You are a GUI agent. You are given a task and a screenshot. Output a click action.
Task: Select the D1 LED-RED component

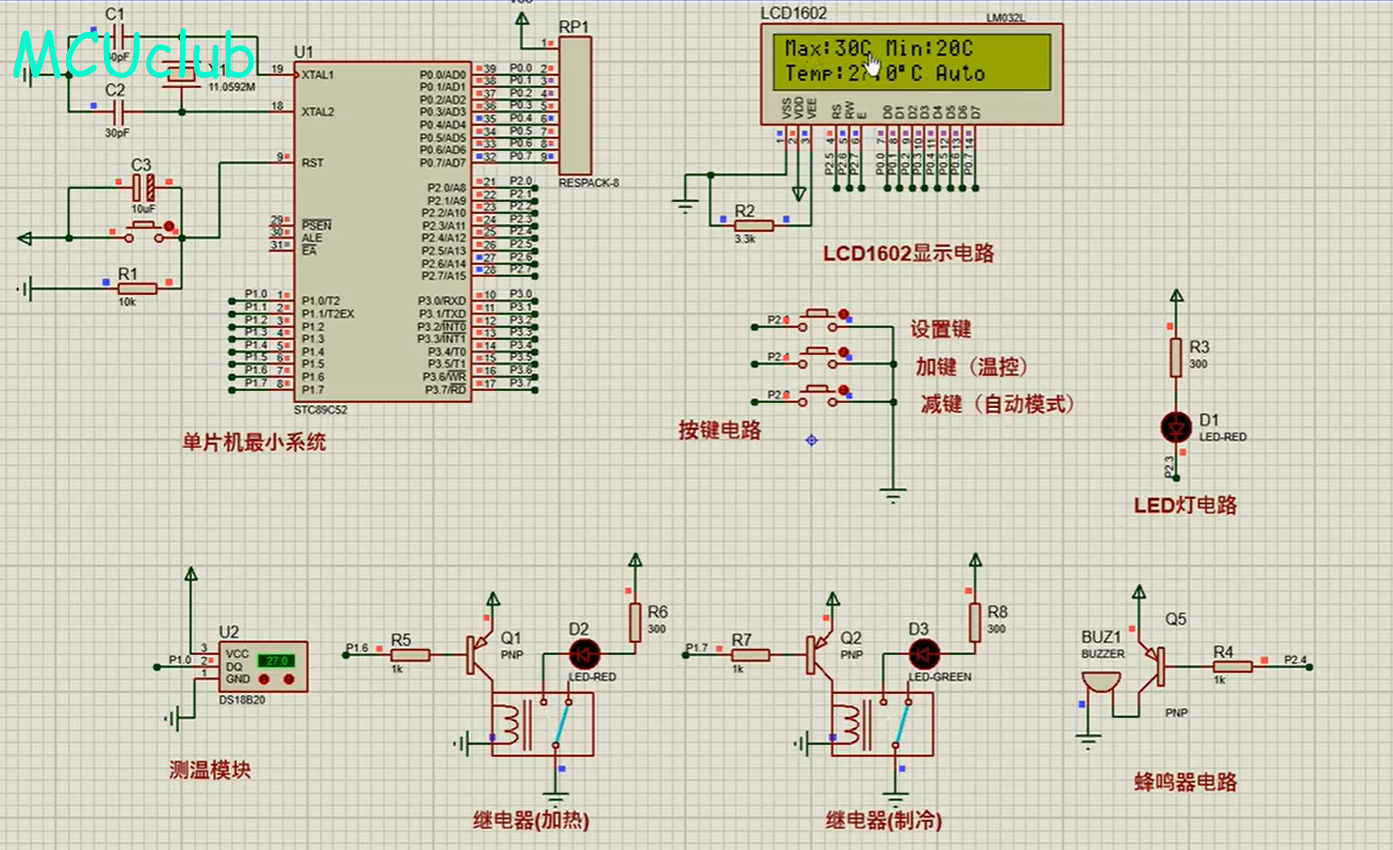pos(1177,427)
